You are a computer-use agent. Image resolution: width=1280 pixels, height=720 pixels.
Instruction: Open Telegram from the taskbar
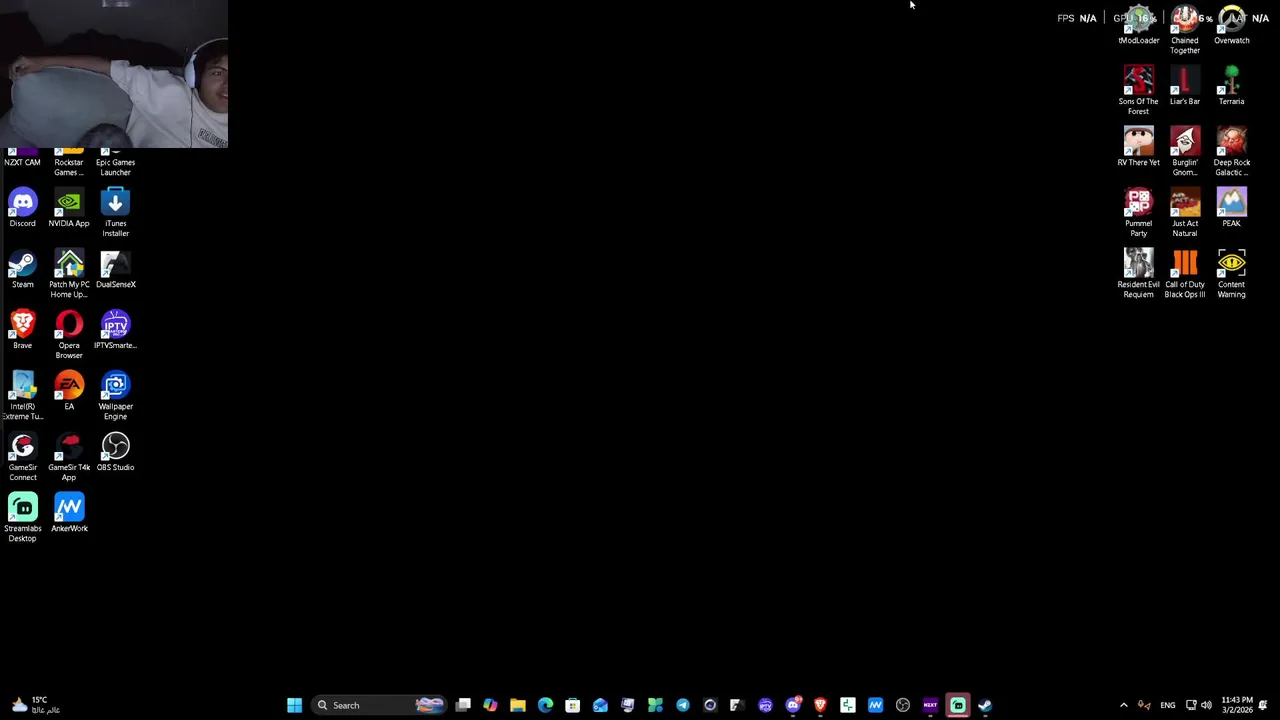coord(682,705)
